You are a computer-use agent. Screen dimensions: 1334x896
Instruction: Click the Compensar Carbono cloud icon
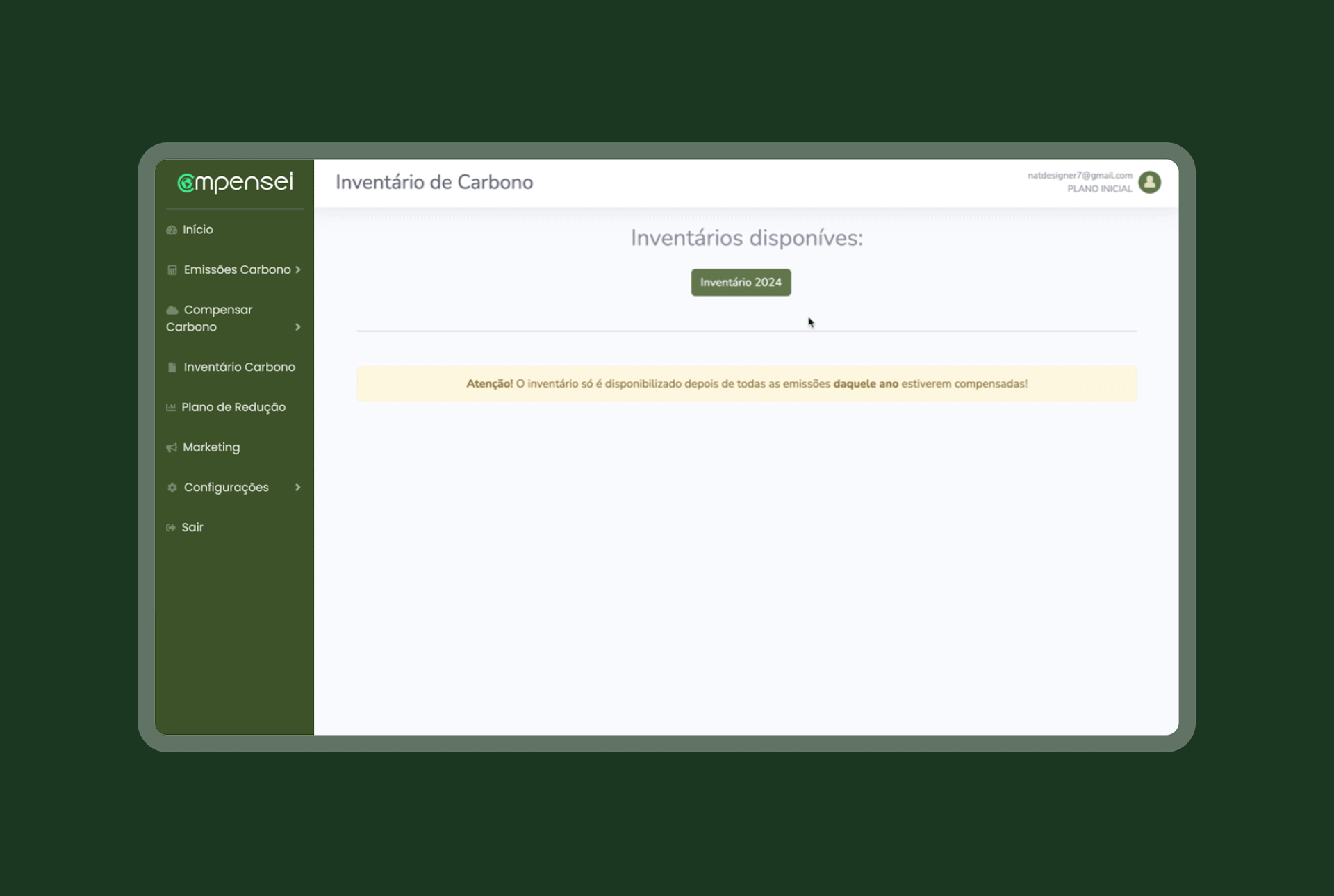coord(172,310)
